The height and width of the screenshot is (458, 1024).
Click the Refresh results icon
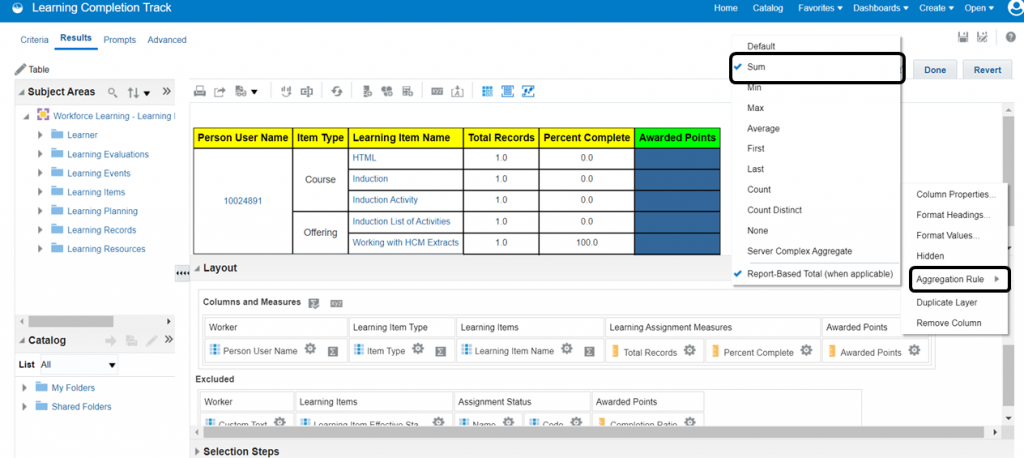click(x=337, y=91)
